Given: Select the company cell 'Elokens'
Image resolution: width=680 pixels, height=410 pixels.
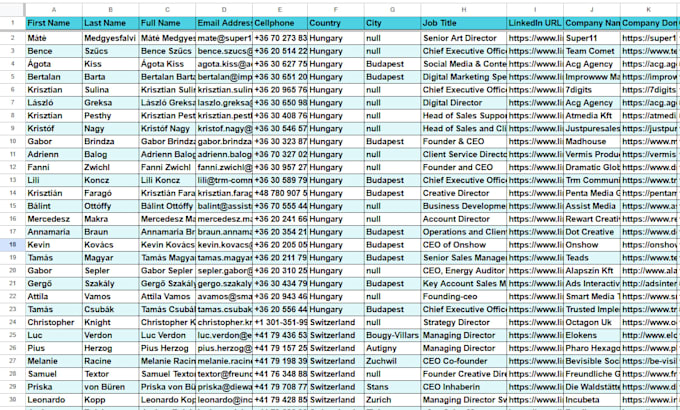Looking at the screenshot, I should [592, 335].
